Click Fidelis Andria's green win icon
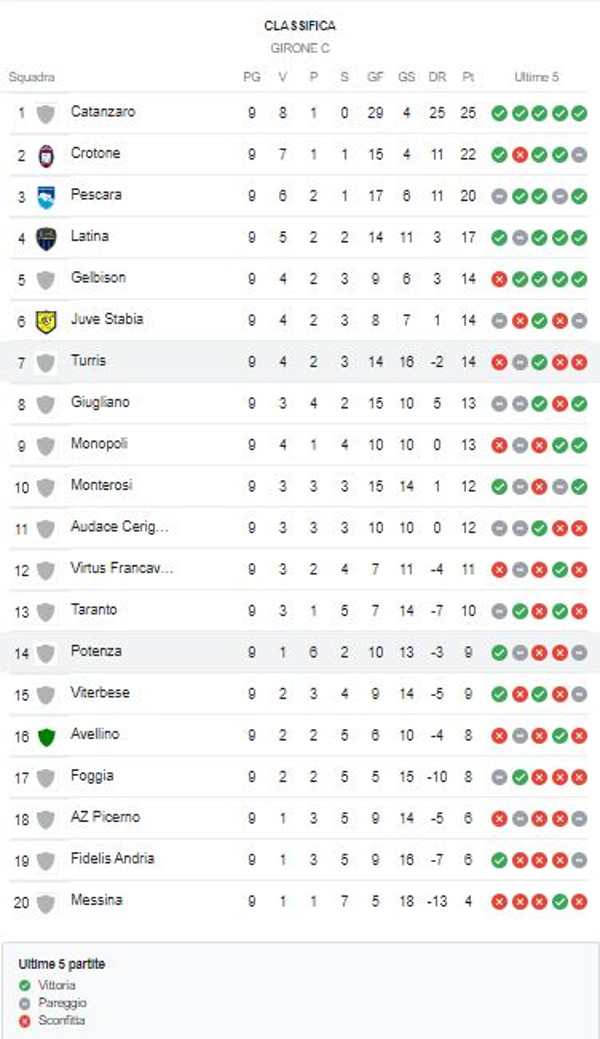This screenshot has height=1039, width=600. coord(498,860)
